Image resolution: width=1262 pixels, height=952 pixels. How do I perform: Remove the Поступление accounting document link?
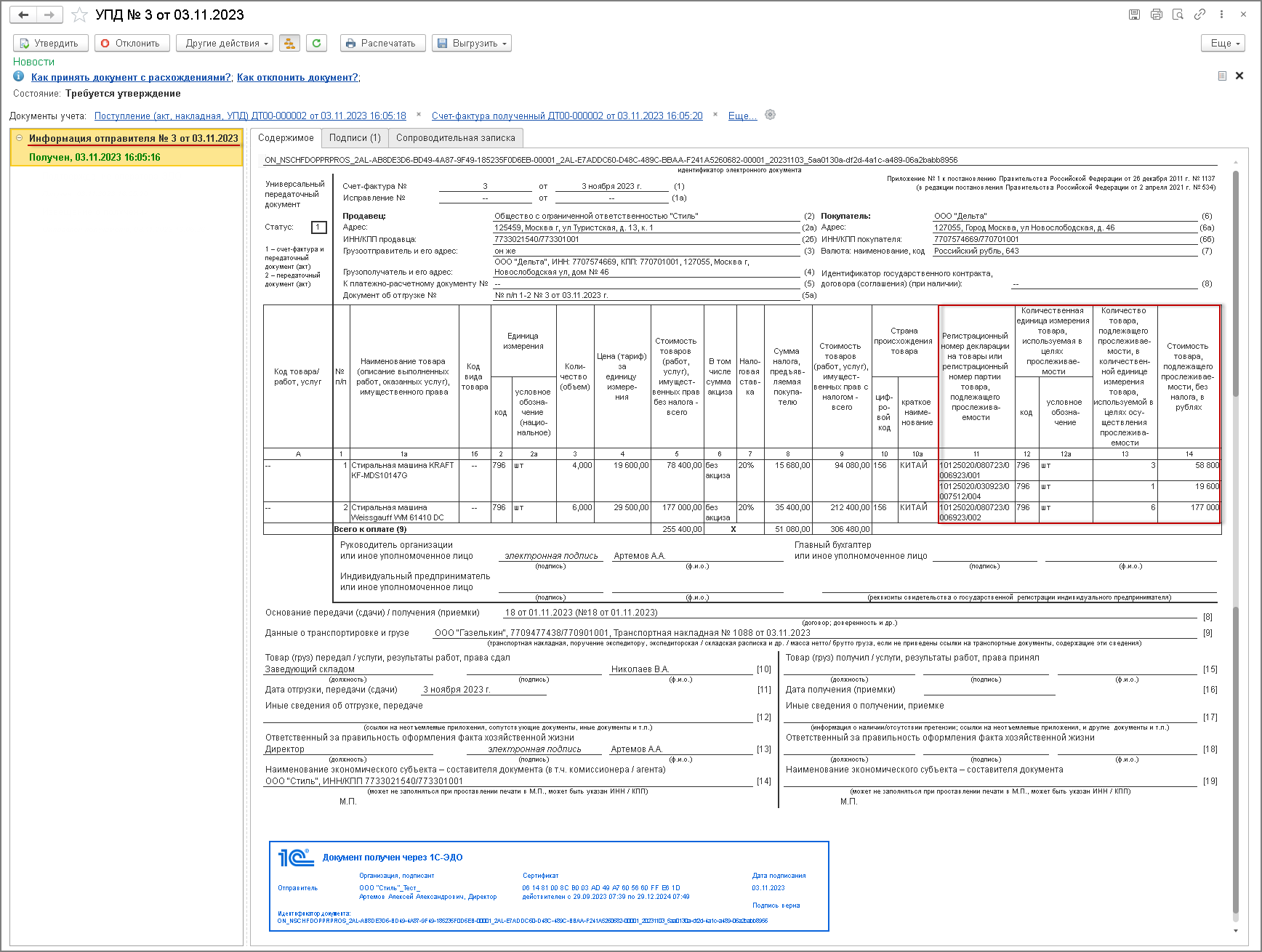(419, 114)
